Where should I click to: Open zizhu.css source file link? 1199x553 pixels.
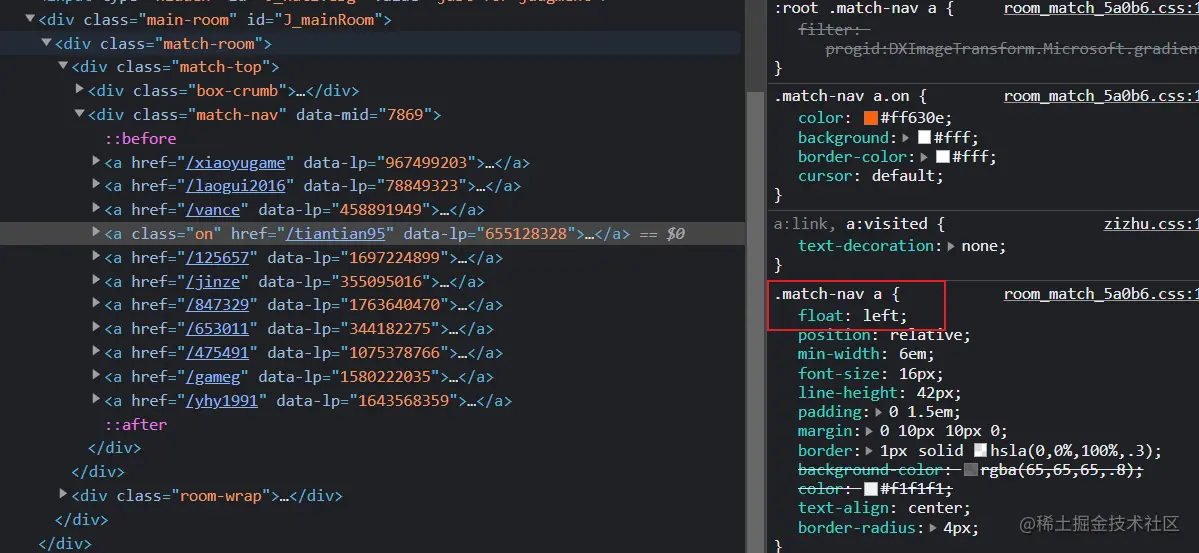(1151, 224)
